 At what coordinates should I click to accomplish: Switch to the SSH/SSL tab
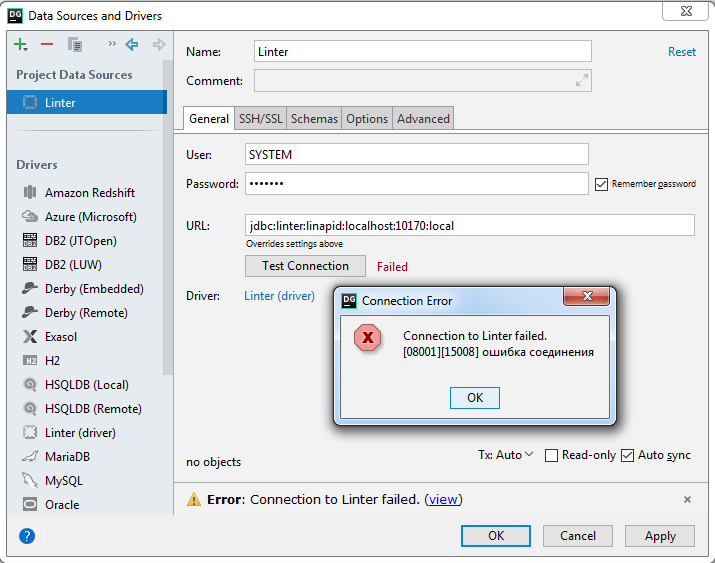[x=260, y=119]
